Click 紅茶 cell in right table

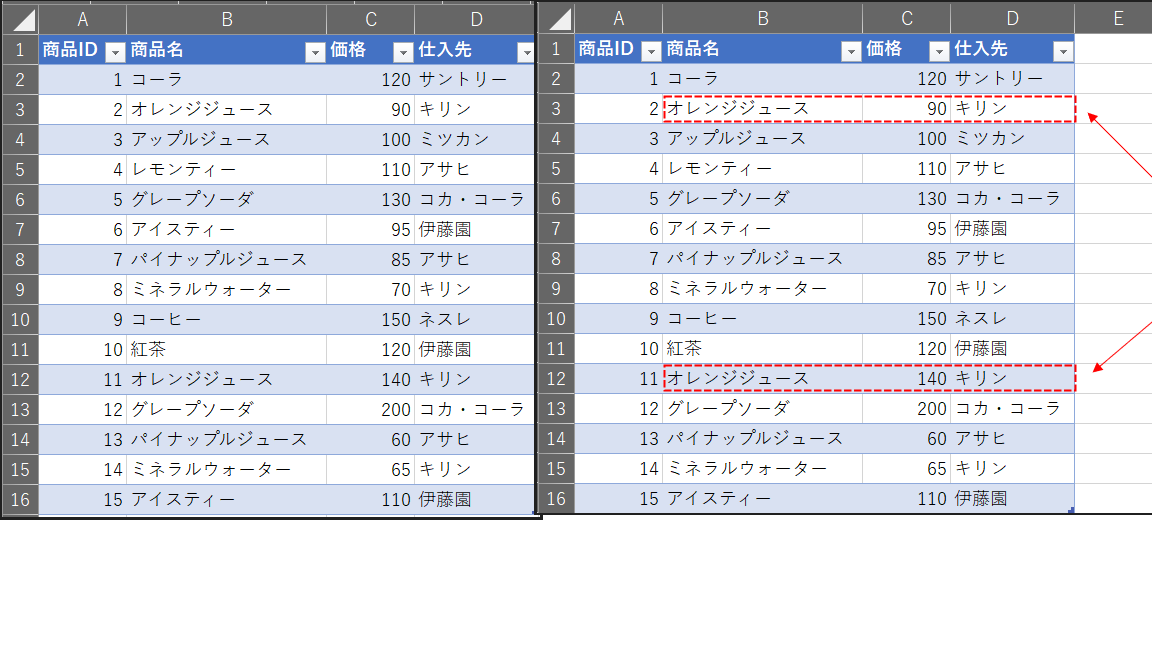click(x=763, y=348)
